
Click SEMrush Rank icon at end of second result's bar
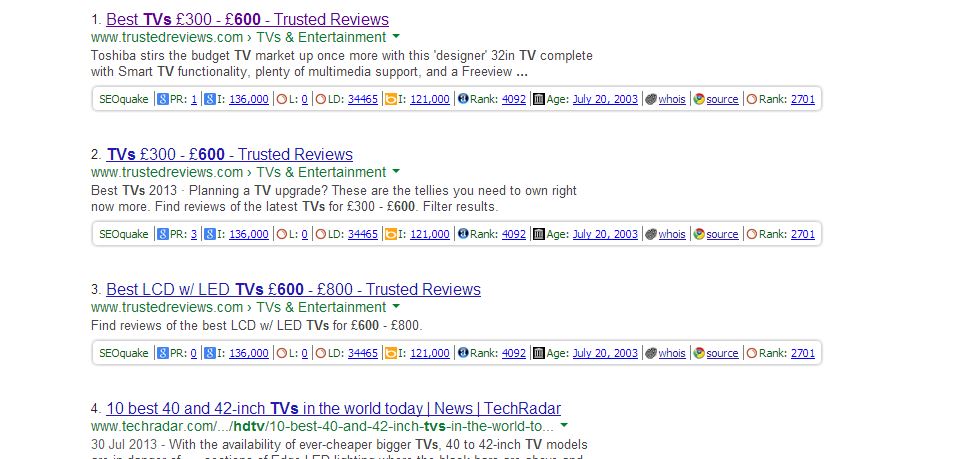[x=752, y=234]
